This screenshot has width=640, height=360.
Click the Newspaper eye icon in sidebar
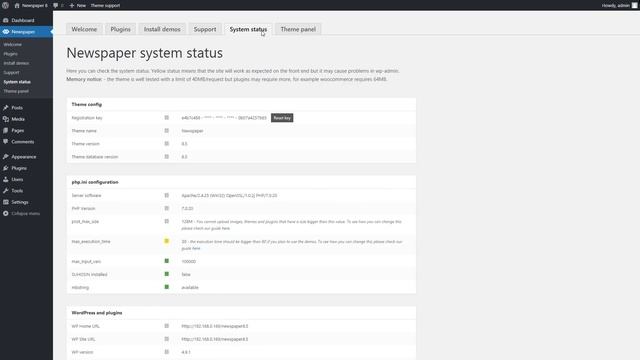tap(6, 32)
